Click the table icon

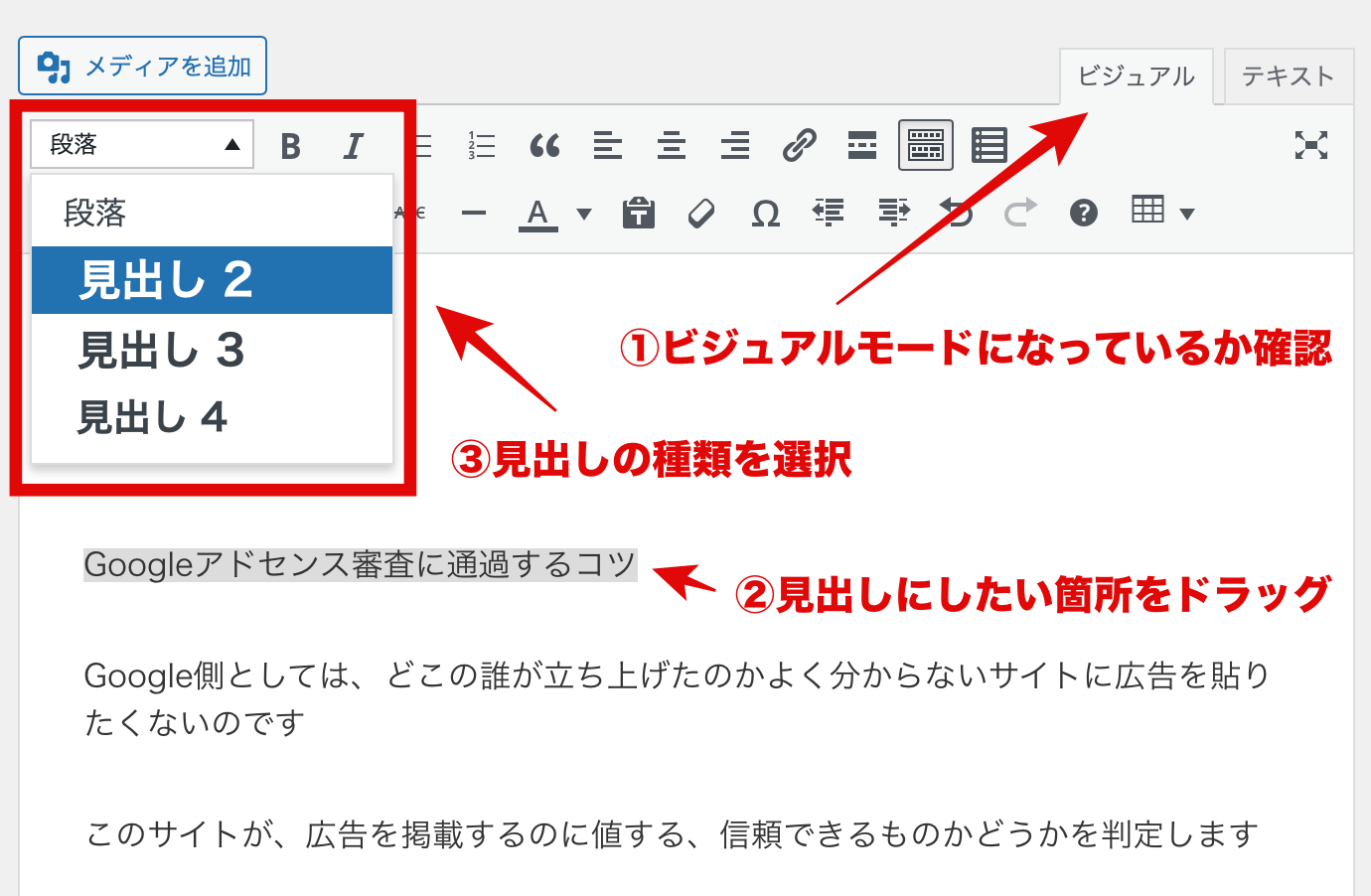tap(1147, 210)
